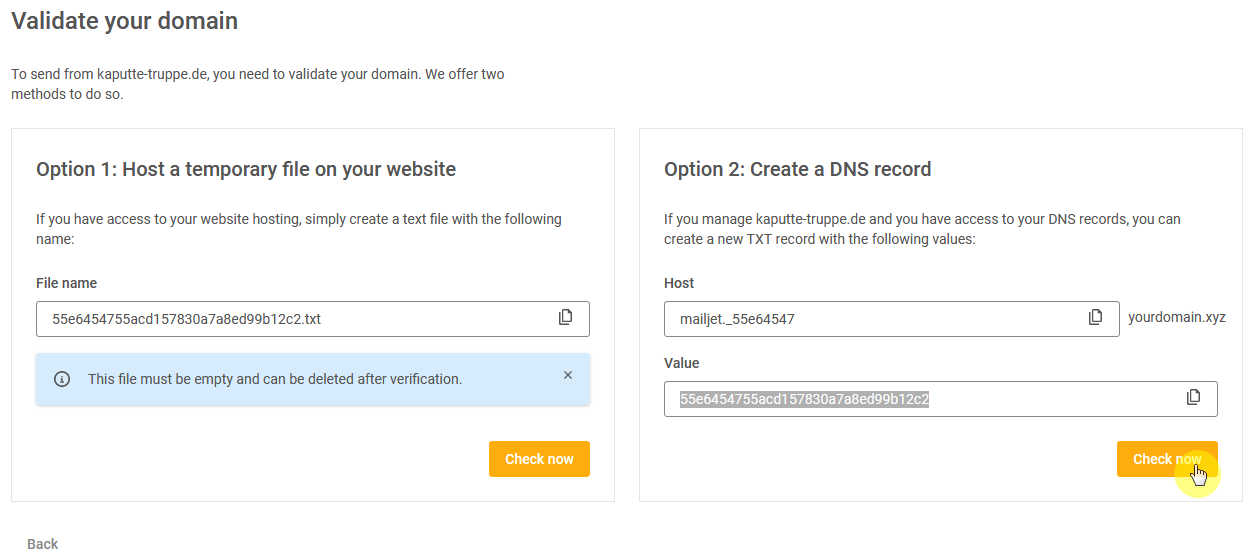Viewport: 1259px width, 559px height.
Task: Select the Option 2 DNS record heading
Action: coord(797,169)
